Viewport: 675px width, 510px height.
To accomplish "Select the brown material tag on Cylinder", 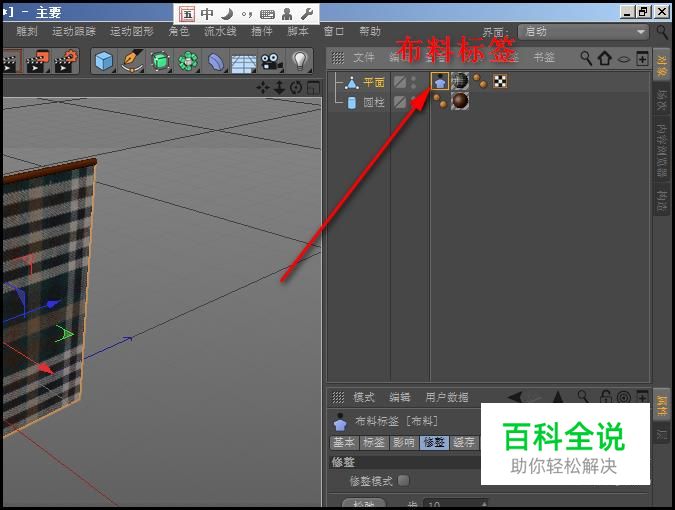I will pyautogui.click(x=460, y=101).
